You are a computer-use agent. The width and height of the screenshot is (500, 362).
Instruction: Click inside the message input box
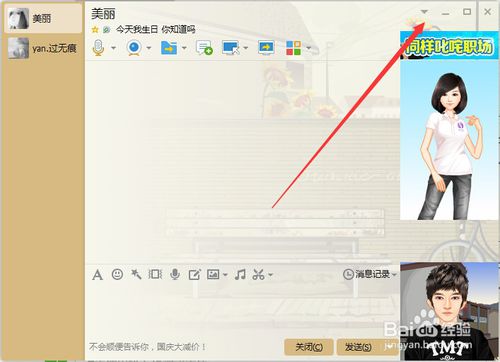(243, 310)
